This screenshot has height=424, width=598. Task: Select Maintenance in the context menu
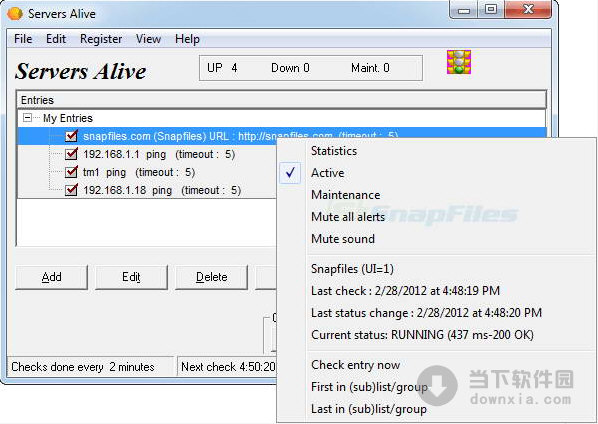point(437,195)
